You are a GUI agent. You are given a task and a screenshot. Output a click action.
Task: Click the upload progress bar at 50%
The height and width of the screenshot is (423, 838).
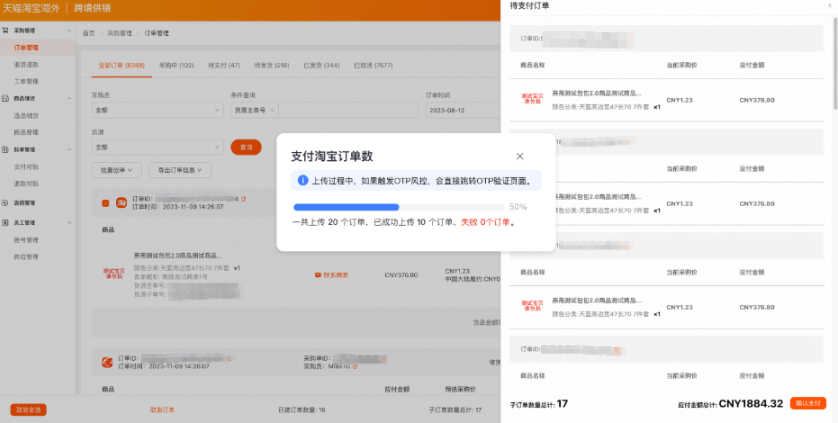pyautogui.click(x=399, y=207)
